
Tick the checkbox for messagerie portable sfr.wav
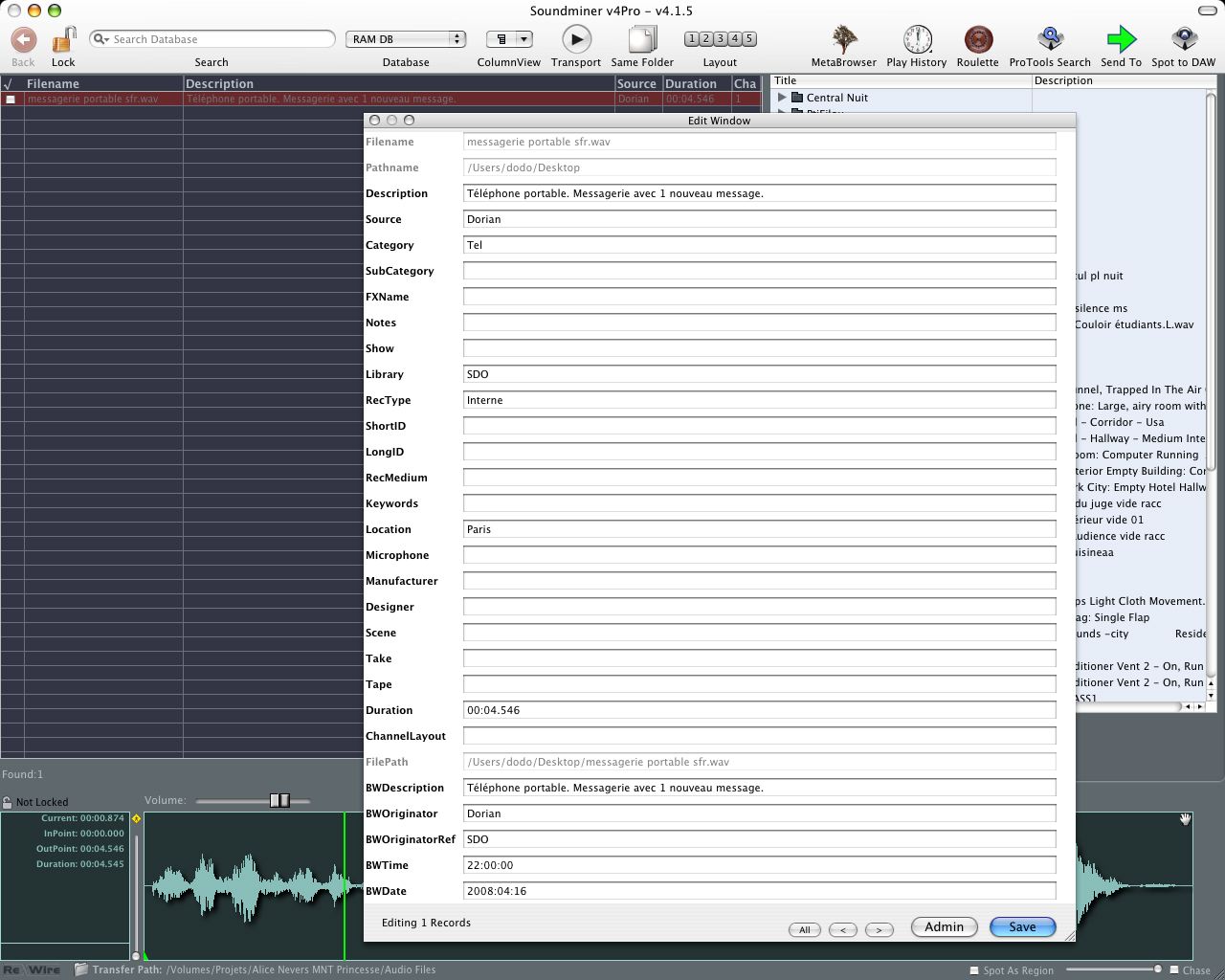point(11,100)
